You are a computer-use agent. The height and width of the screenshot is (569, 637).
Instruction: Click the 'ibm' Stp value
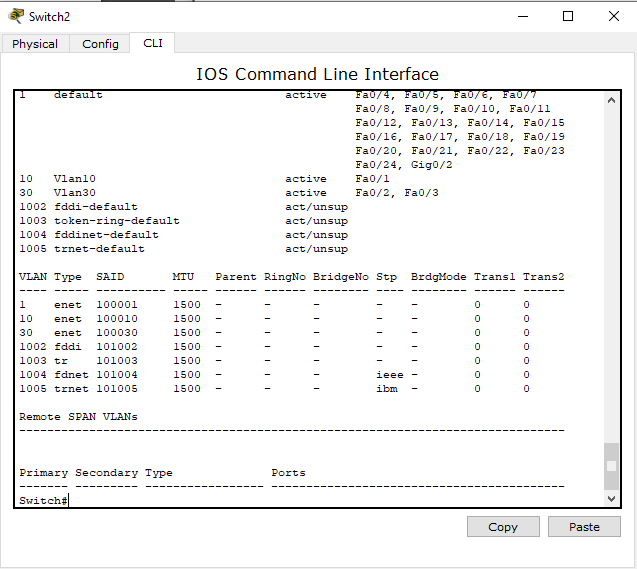[x=387, y=389]
